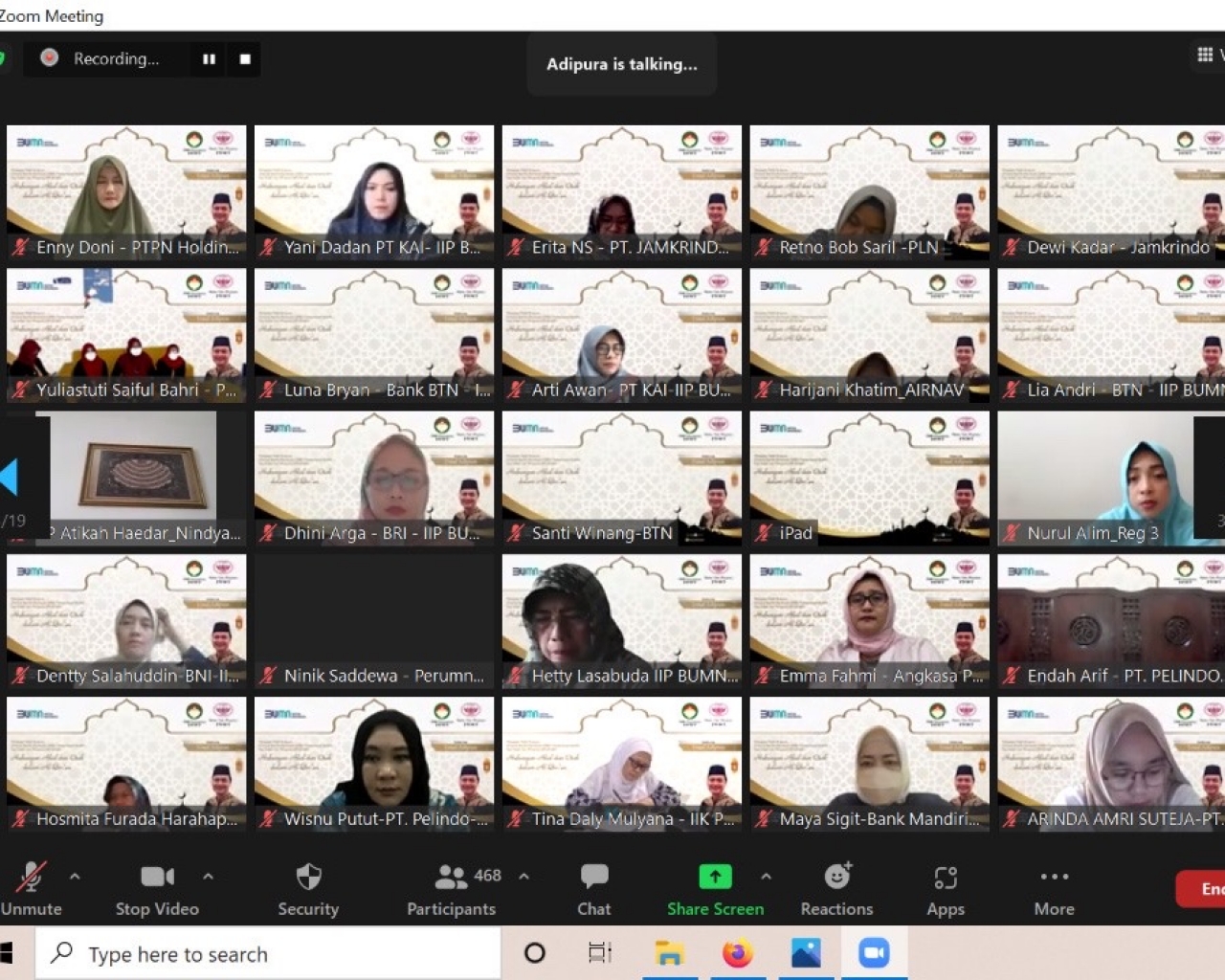This screenshot has height=980, width=1225.
Task: Click the red End meeting button
Action: [x=1206, y=889]
